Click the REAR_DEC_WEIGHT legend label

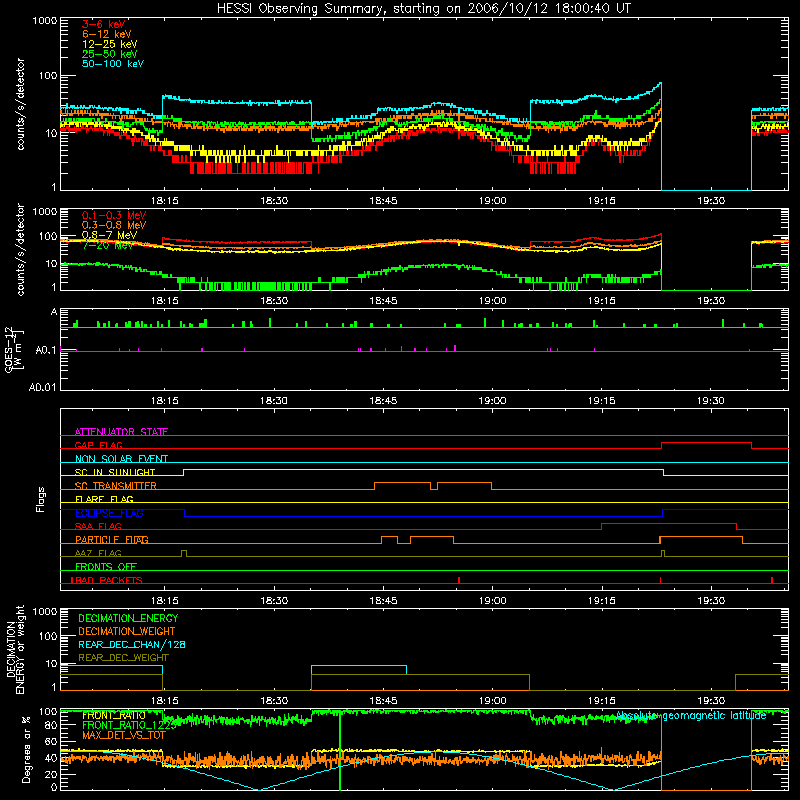pyautogui.click(x=123, y=658)
